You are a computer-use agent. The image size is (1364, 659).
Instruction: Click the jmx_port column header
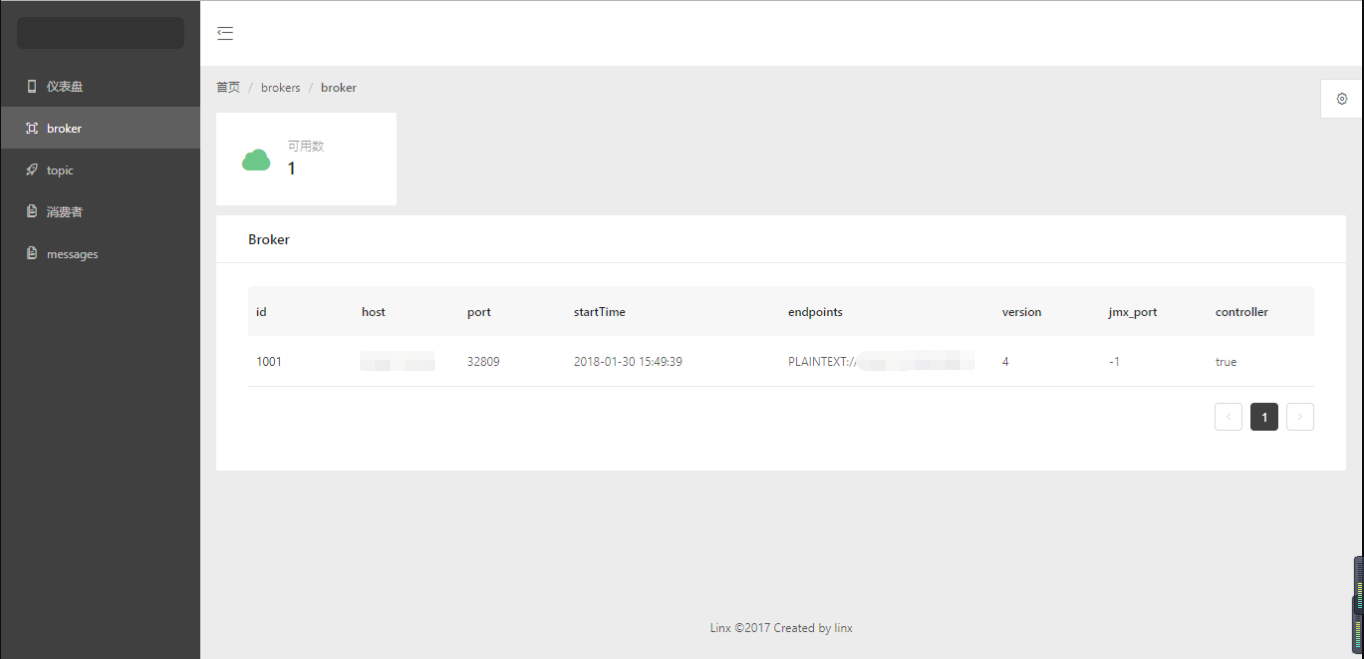(x=1133, y=312)
